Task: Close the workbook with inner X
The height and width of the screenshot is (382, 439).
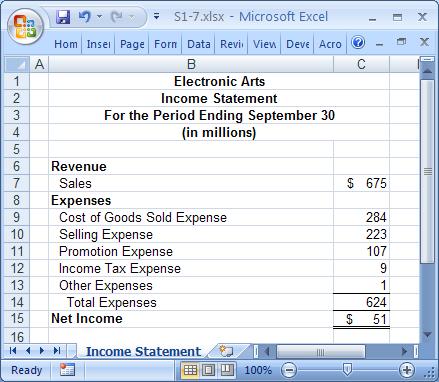Action: pos(424,42)
